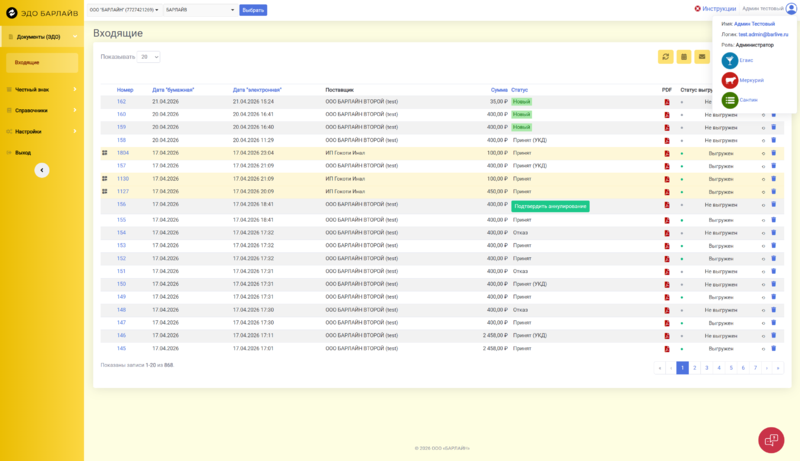The height and width of the screenshot is (461, 800).
Task: Open the red support chat button
Action: (x=771, y=440)
